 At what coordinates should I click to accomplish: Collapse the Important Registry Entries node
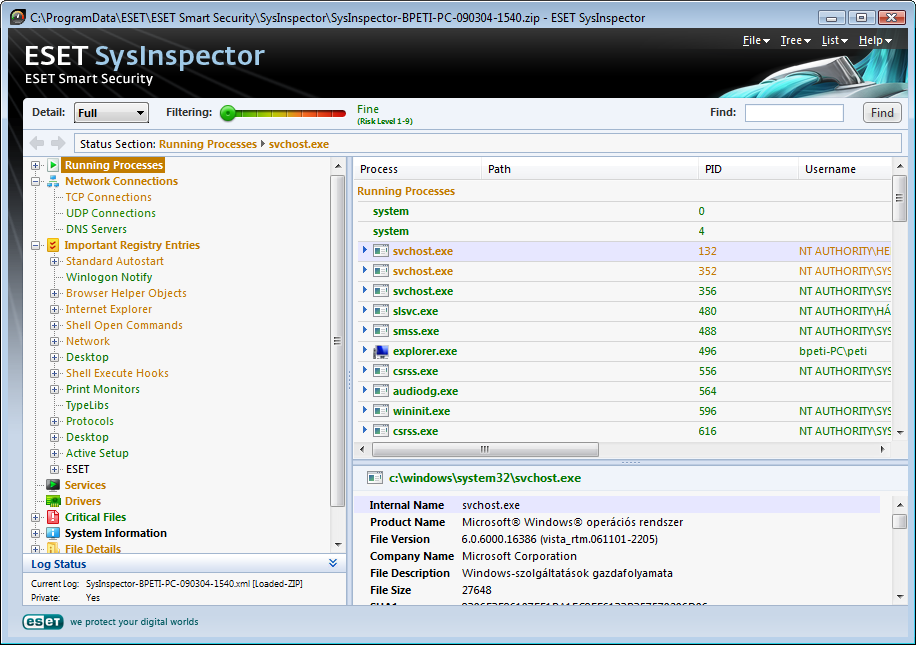36,245
